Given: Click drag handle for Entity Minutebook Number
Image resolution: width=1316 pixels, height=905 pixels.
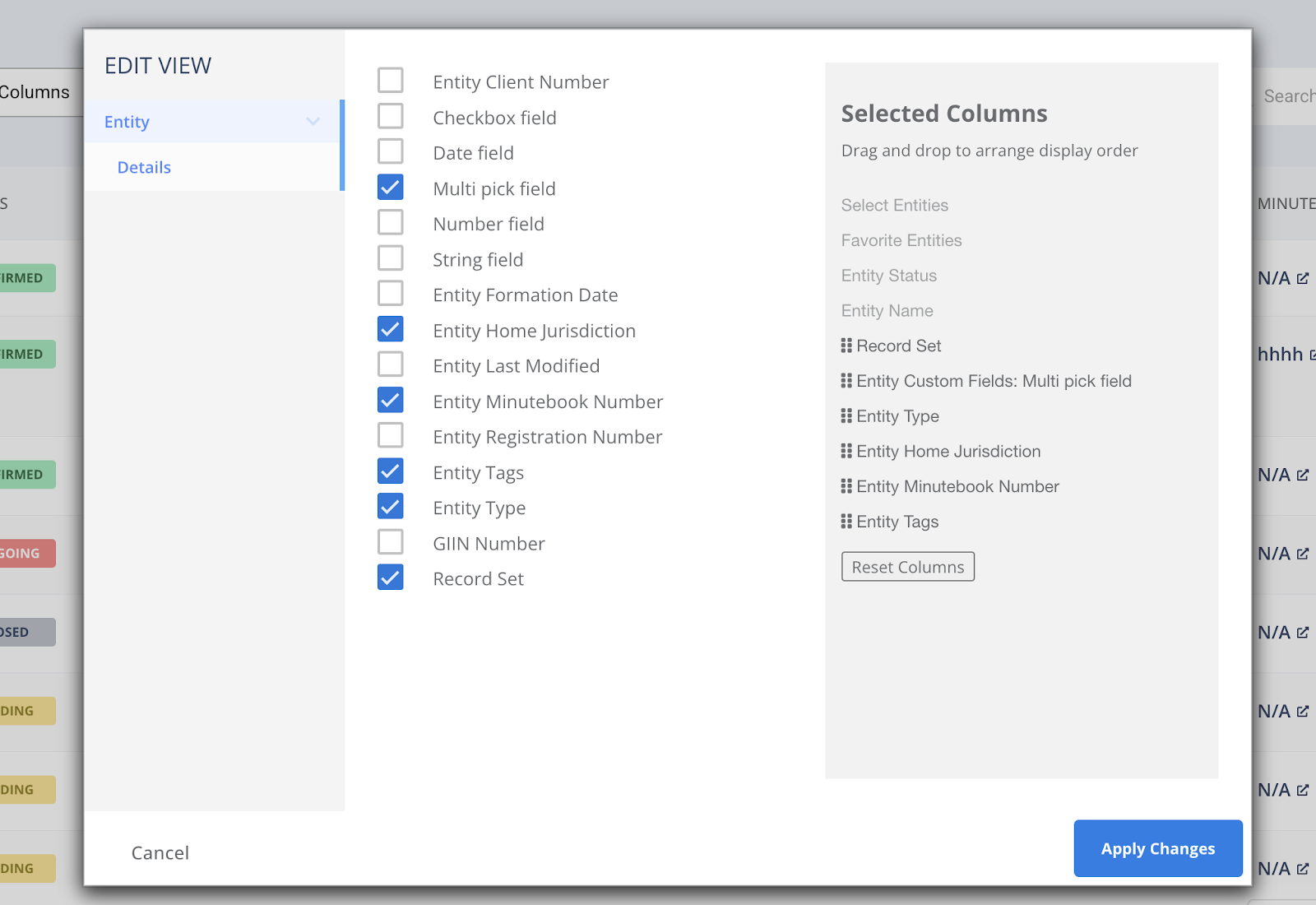Looking at the screenshot, I should pos(846,486).
